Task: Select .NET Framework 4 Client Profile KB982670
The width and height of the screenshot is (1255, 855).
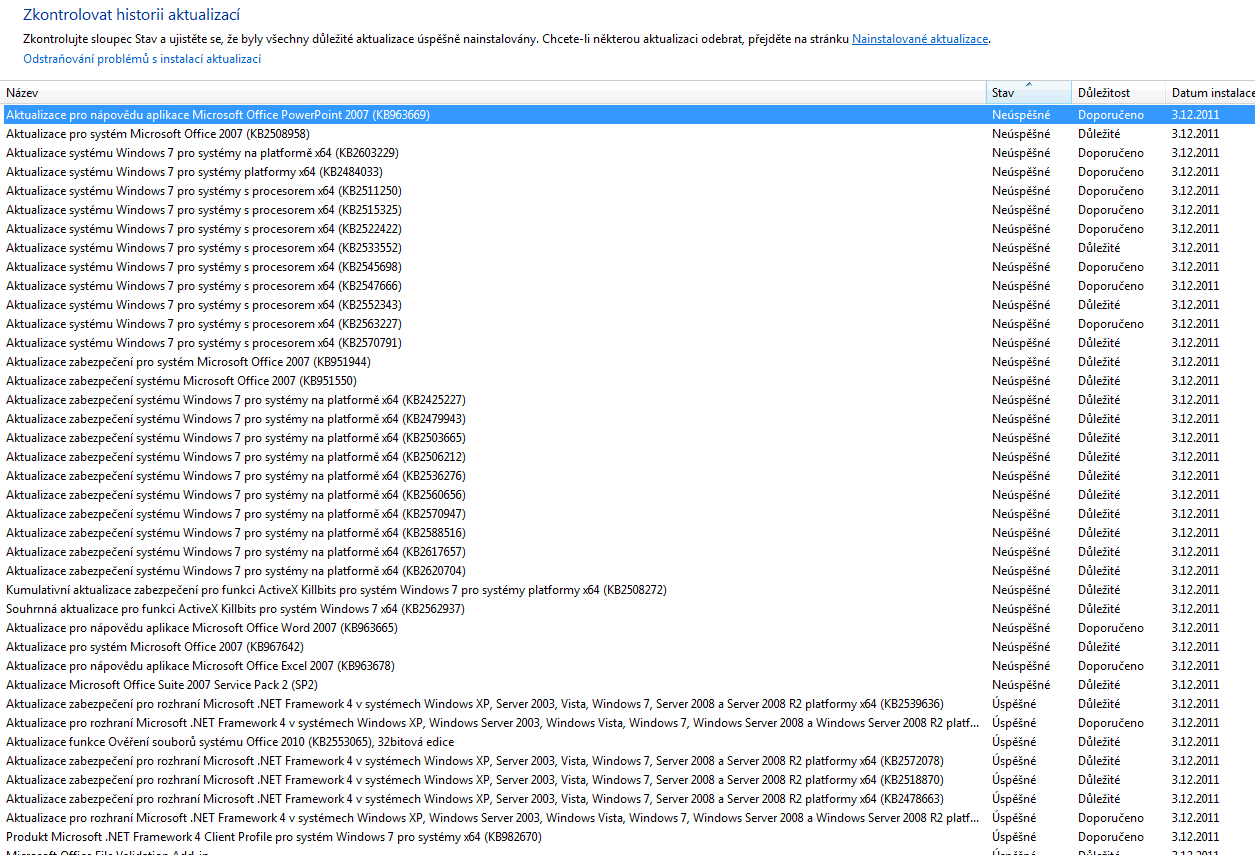Action: click(627, 837)
